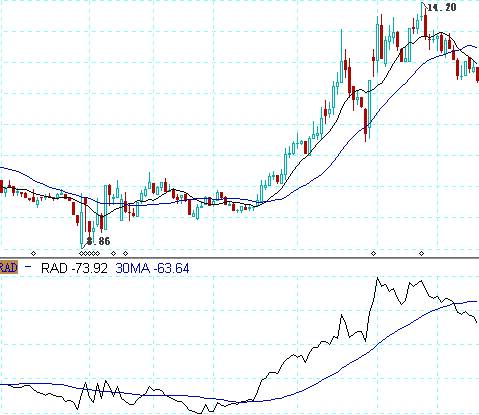Select the last red candle at right edge
This screenshot has width=479, height=415.
(x=478, y=74)
